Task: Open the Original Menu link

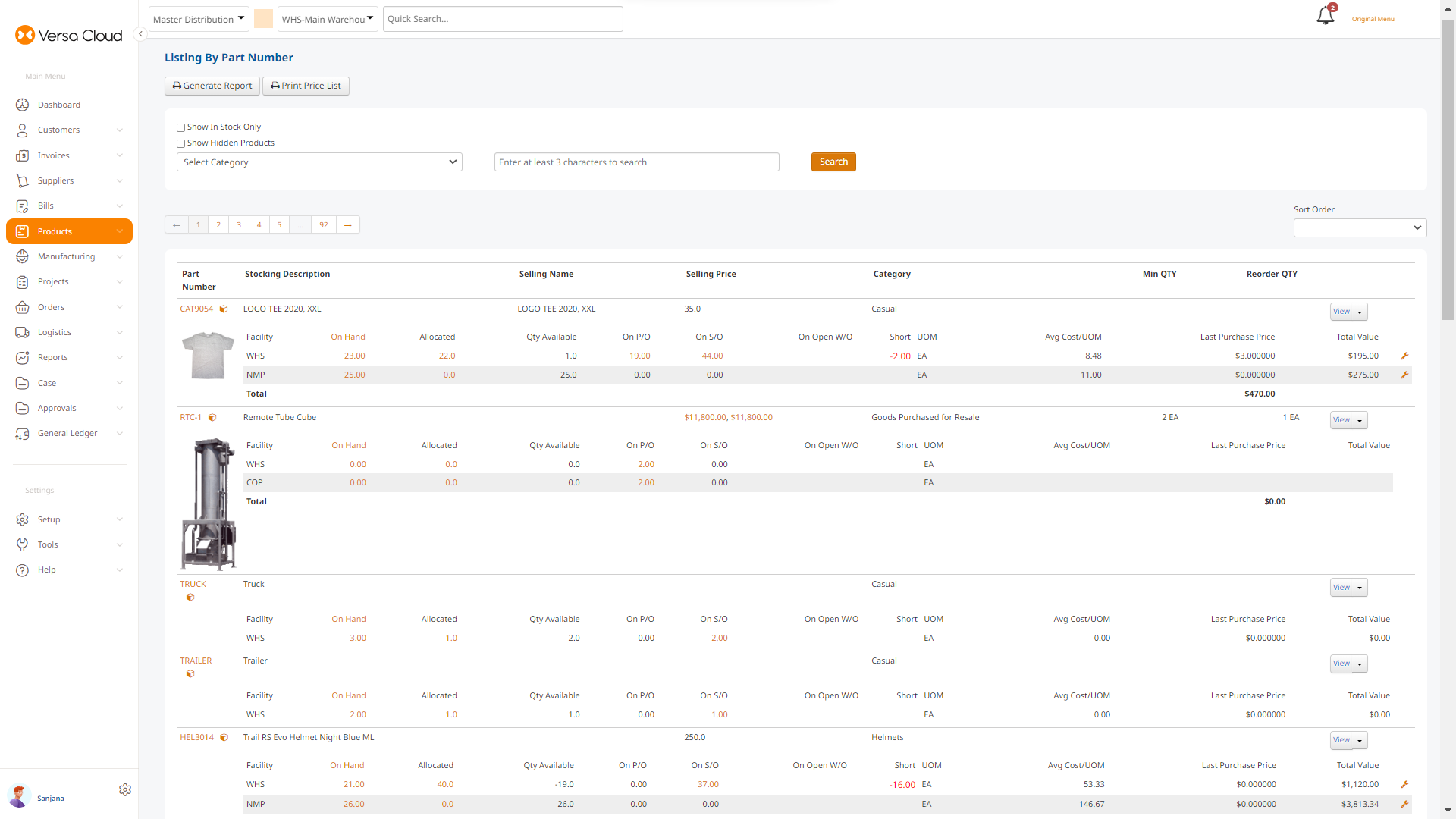Action: point(1373,19)
